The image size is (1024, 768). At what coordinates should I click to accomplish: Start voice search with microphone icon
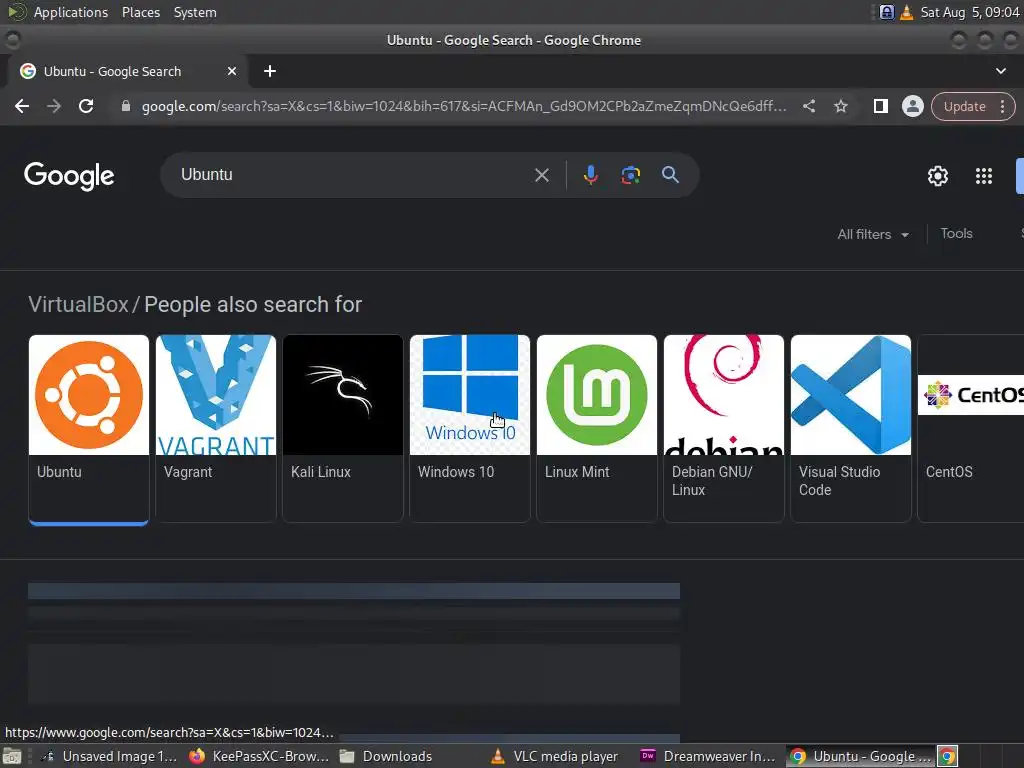click(590, 175)
